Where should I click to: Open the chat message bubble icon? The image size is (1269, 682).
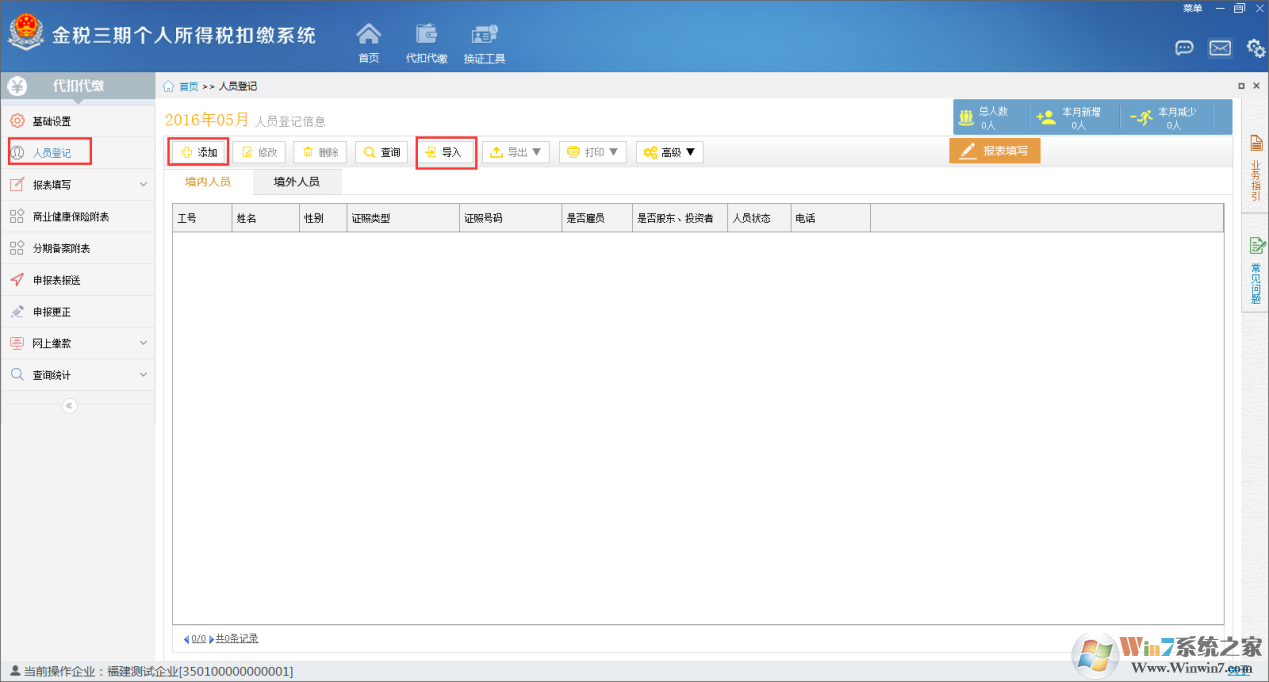(x=1184, y=48)
